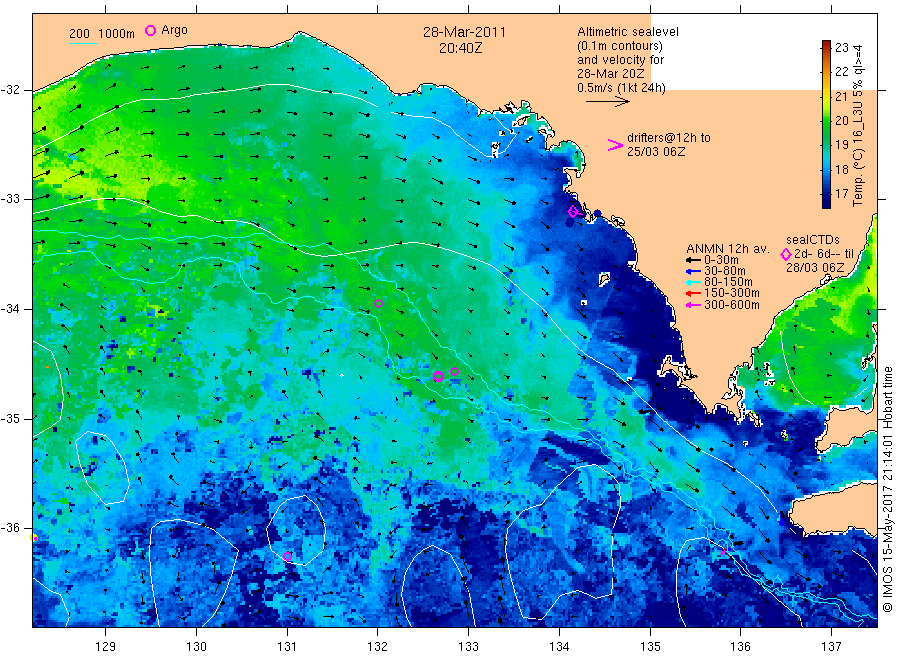This screenshot has width=900, height=660.
Task: Click the blue 30-80m arrow in ANMN legend
Action: (x=693, y=271)
